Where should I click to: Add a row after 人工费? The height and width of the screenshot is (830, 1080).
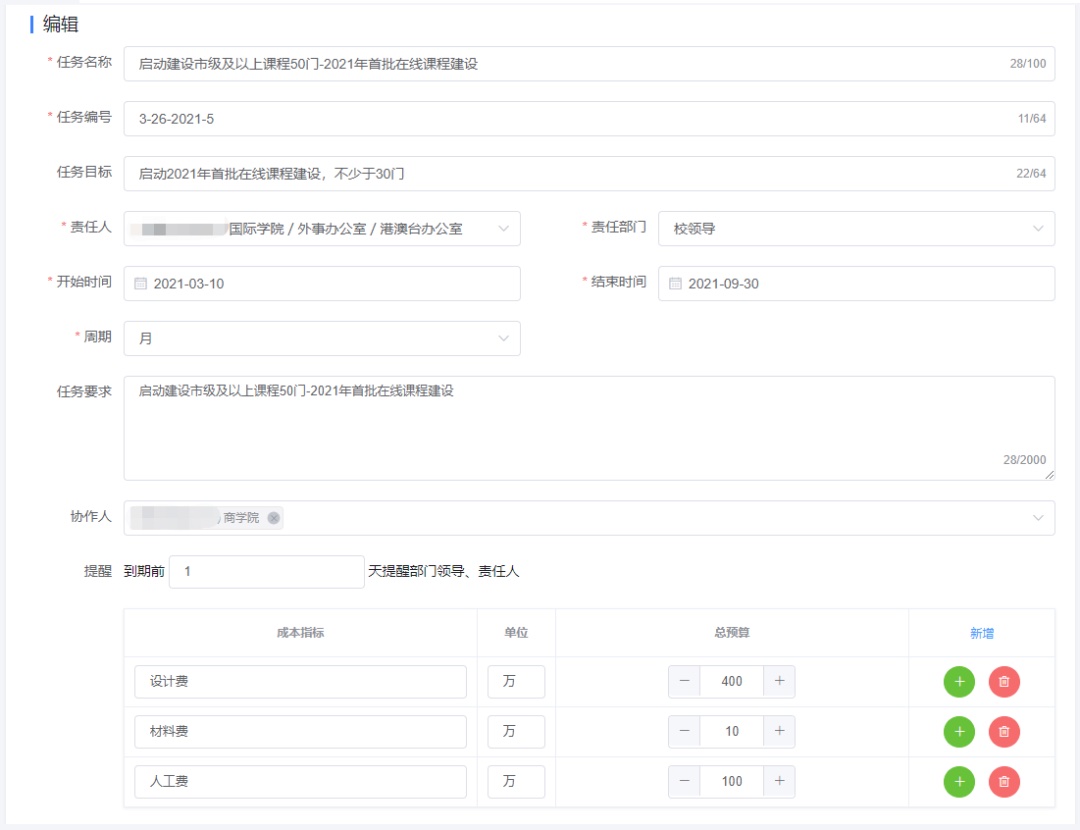click(959, 782)
